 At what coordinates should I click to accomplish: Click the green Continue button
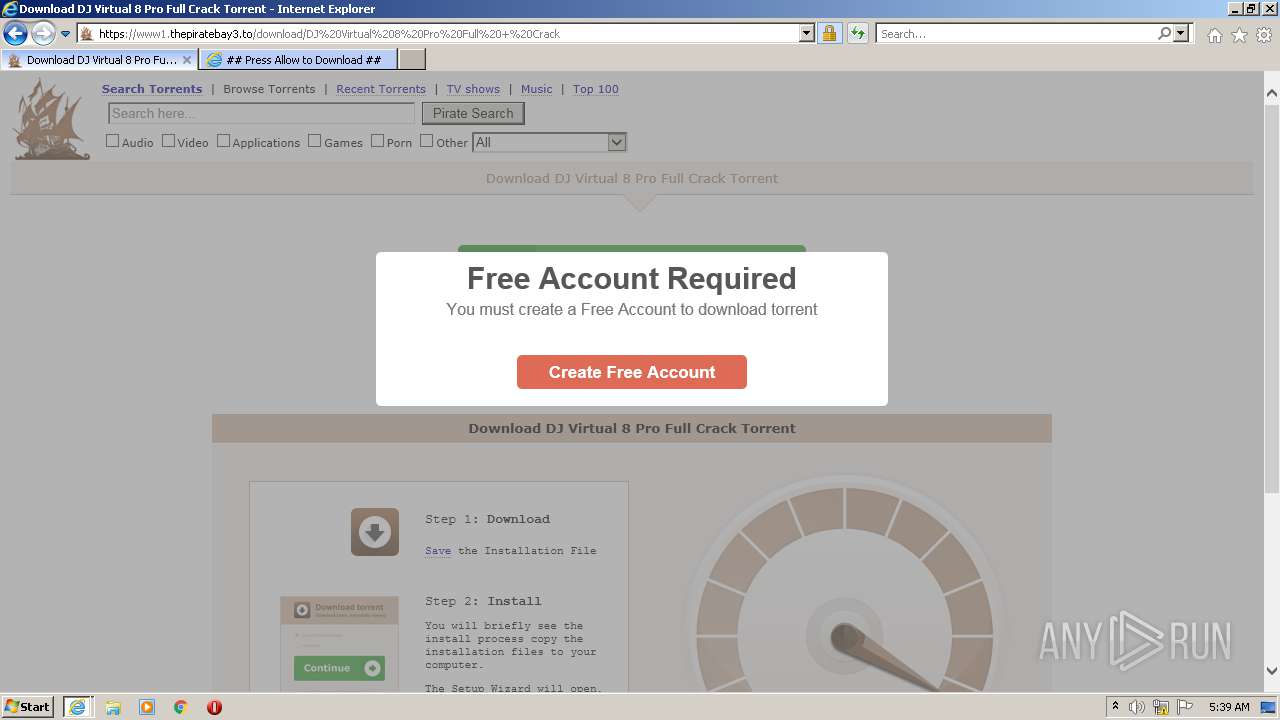tap(339, 668)
